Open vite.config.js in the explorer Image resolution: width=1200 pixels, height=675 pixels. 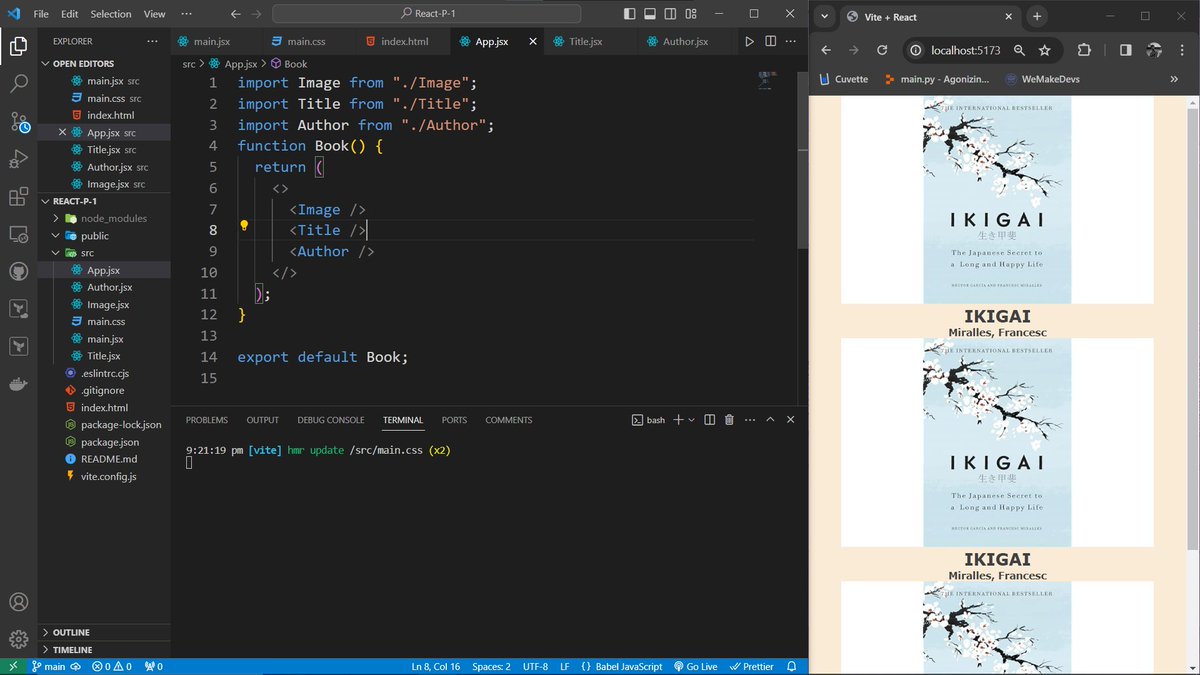tap(108, 476)
